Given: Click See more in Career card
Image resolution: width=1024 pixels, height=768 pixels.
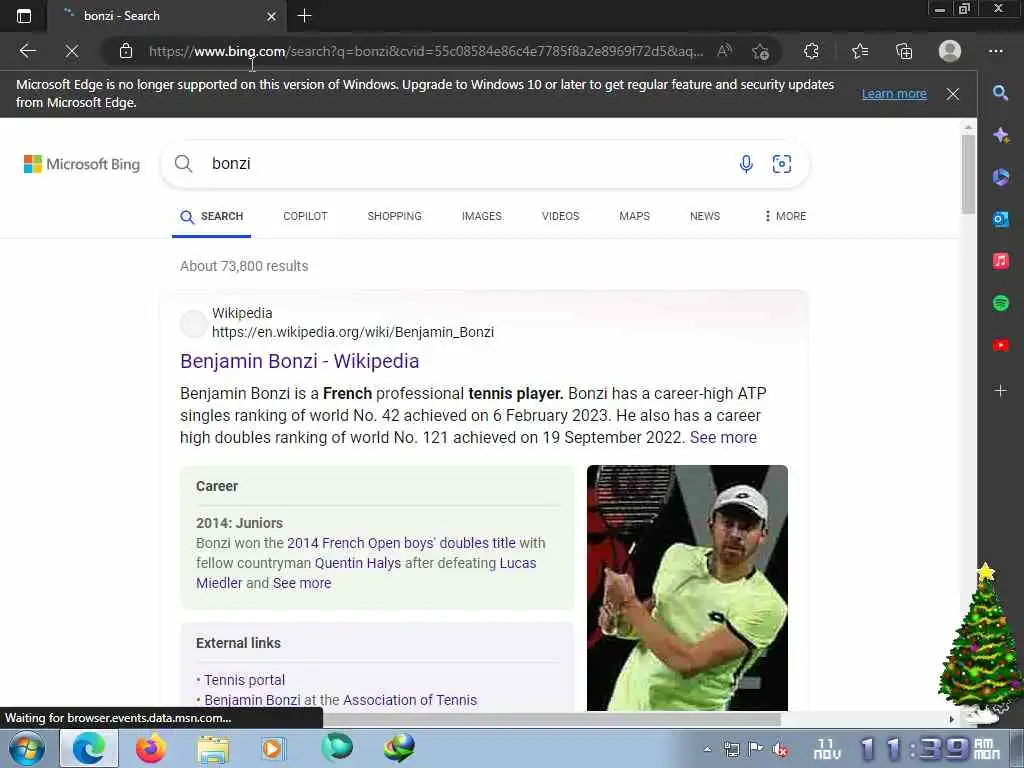Looking at the screenshot, I should pyautogui.click(x=302, y=583).
